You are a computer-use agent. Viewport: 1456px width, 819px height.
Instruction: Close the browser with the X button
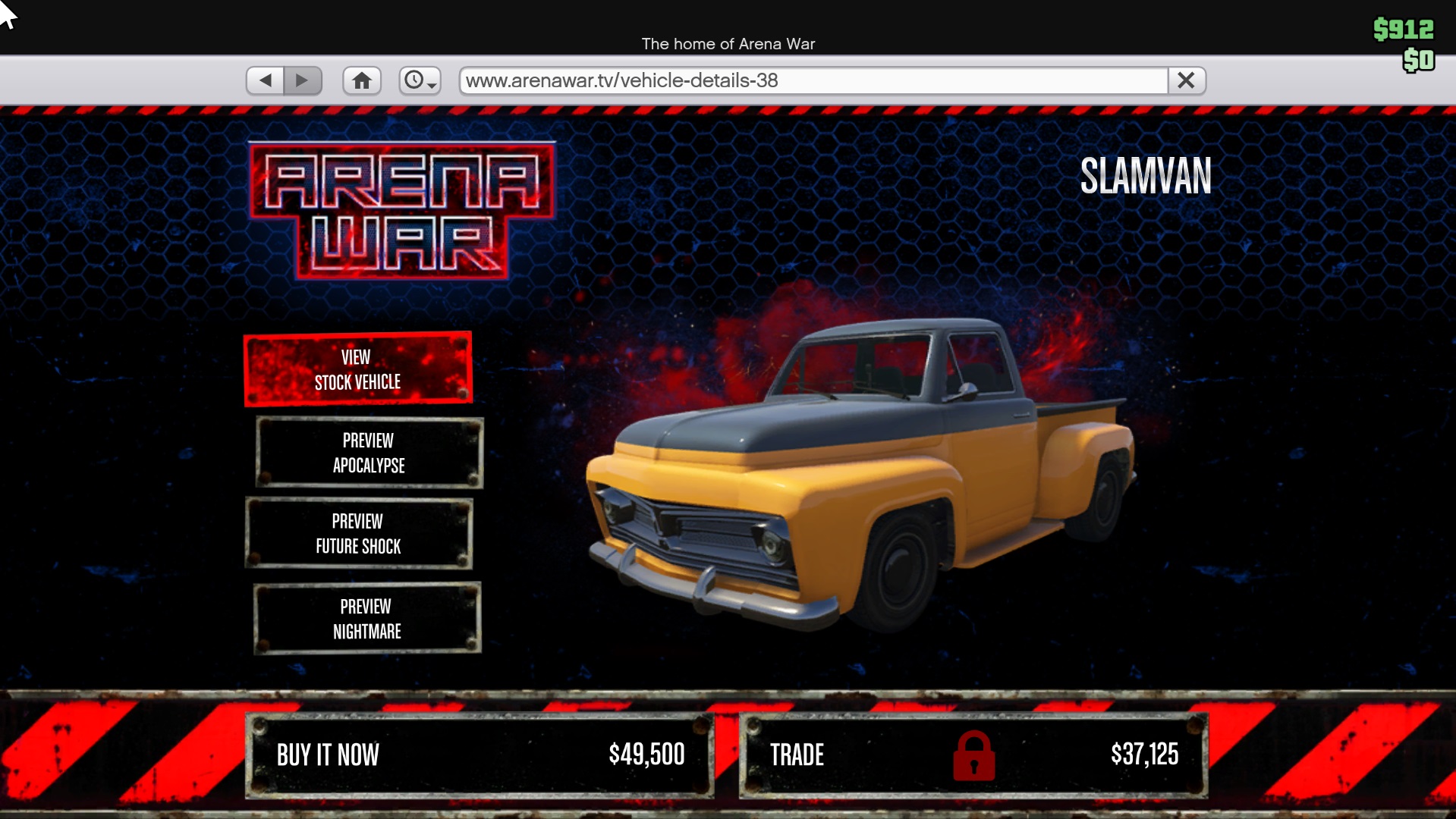tap(1187, 80)
